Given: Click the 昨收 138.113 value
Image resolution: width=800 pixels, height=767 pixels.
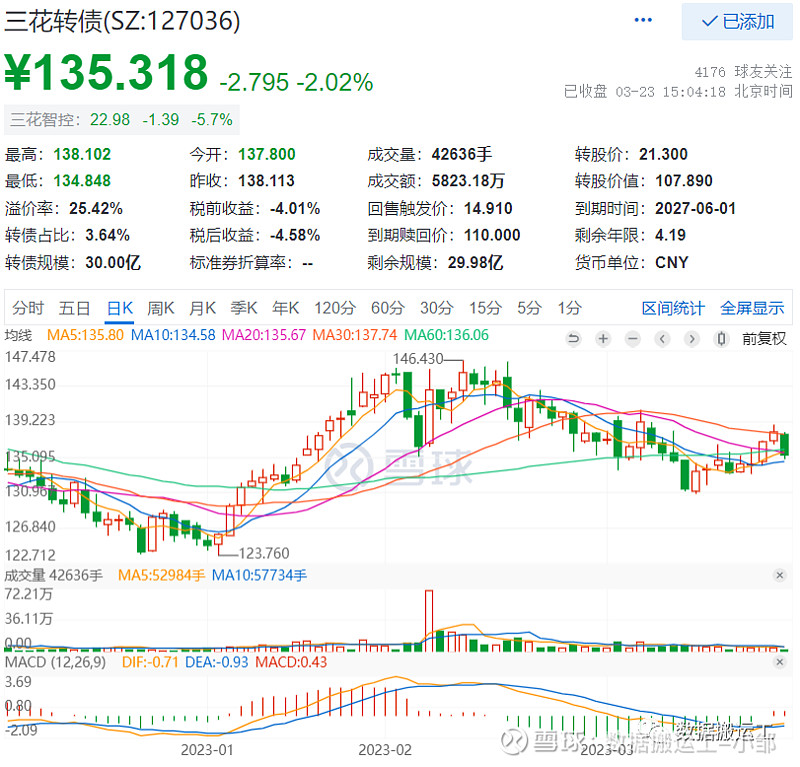Looking at the screenshot, I should pos(266,181).
